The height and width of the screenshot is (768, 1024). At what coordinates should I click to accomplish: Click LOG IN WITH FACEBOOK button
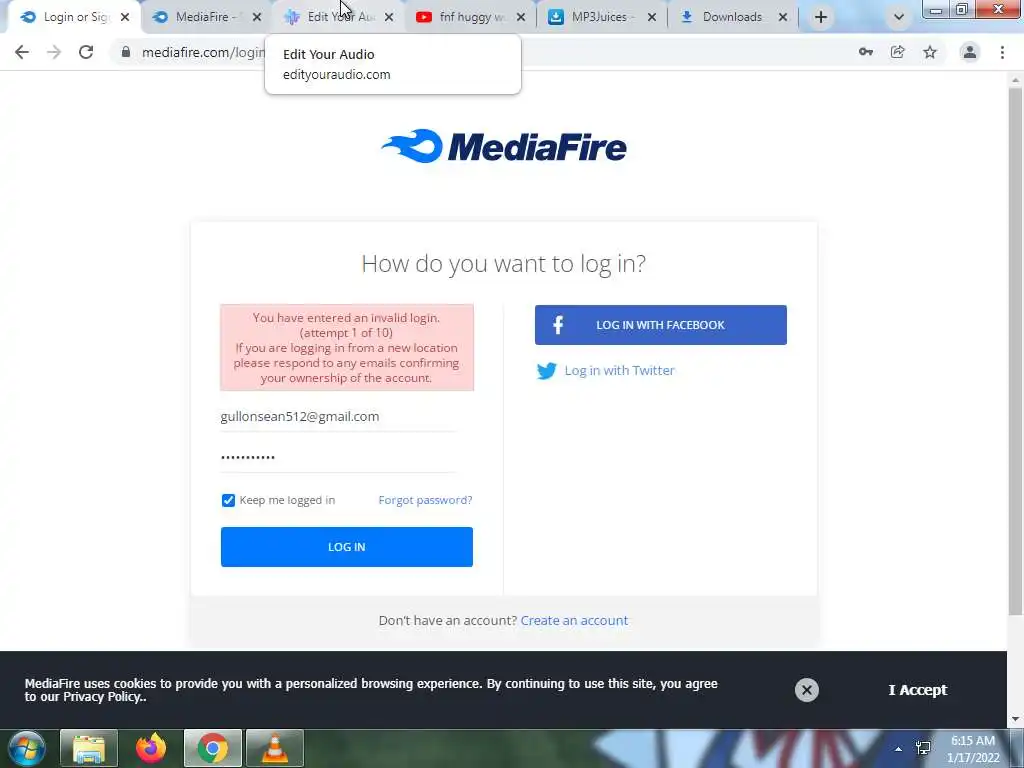point(661,325)
